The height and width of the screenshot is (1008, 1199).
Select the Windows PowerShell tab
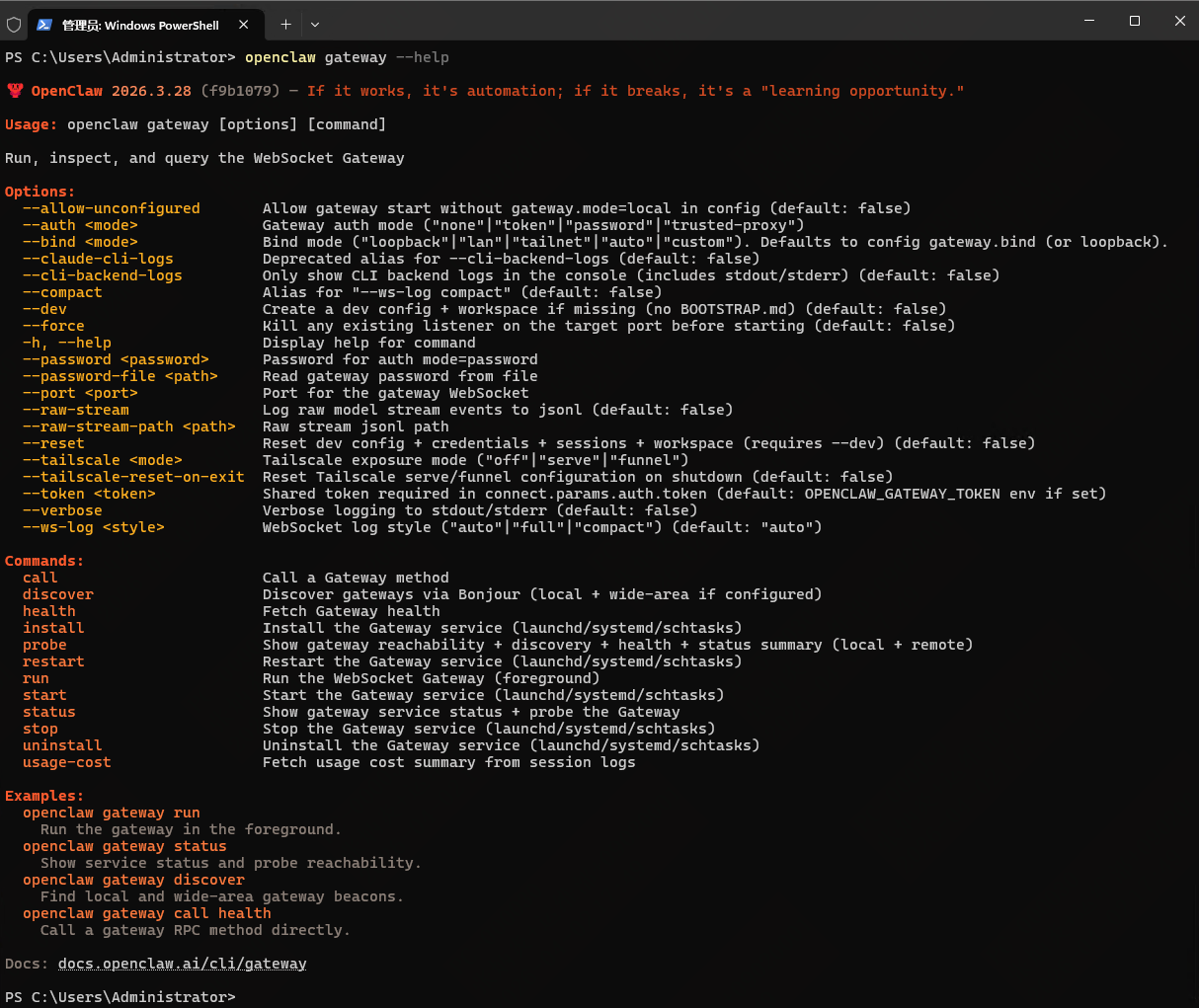(144, 25)
